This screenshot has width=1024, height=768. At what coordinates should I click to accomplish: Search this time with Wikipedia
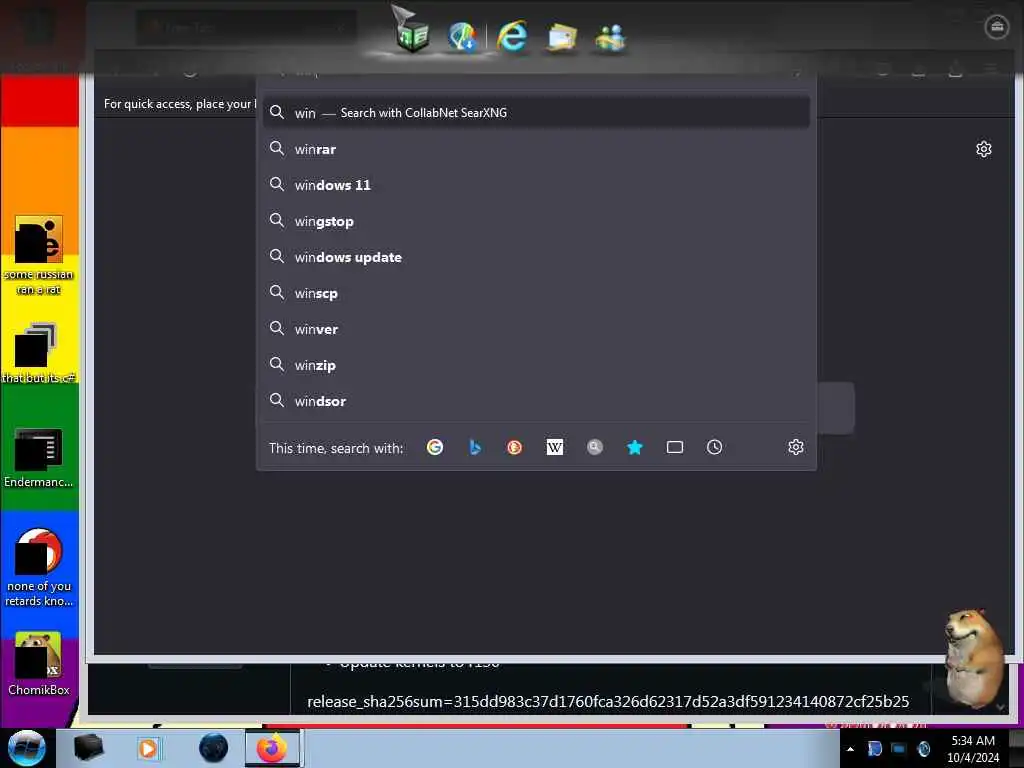click(x=554, y=447)
